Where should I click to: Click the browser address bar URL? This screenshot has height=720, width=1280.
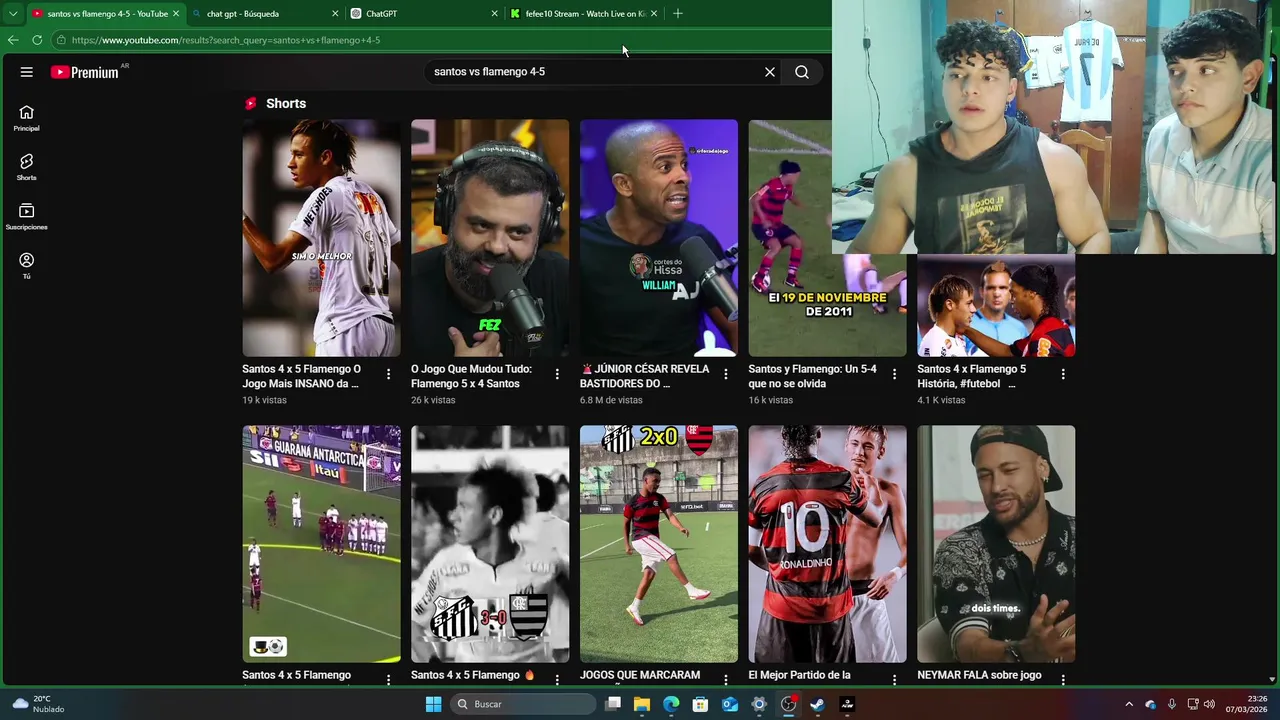(226, 40)
